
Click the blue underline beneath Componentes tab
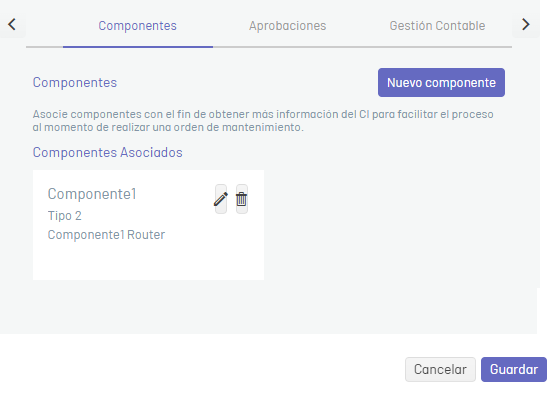138,47
